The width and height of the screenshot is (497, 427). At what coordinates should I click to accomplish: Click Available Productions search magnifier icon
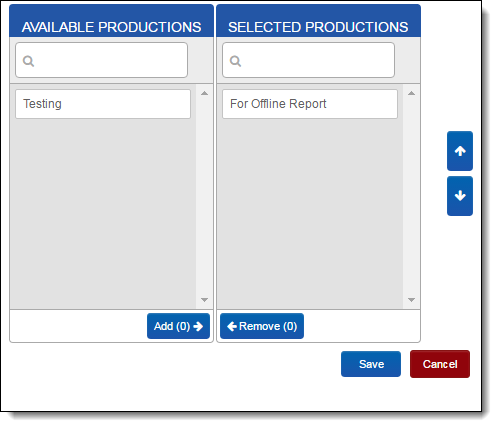(28, 61)
